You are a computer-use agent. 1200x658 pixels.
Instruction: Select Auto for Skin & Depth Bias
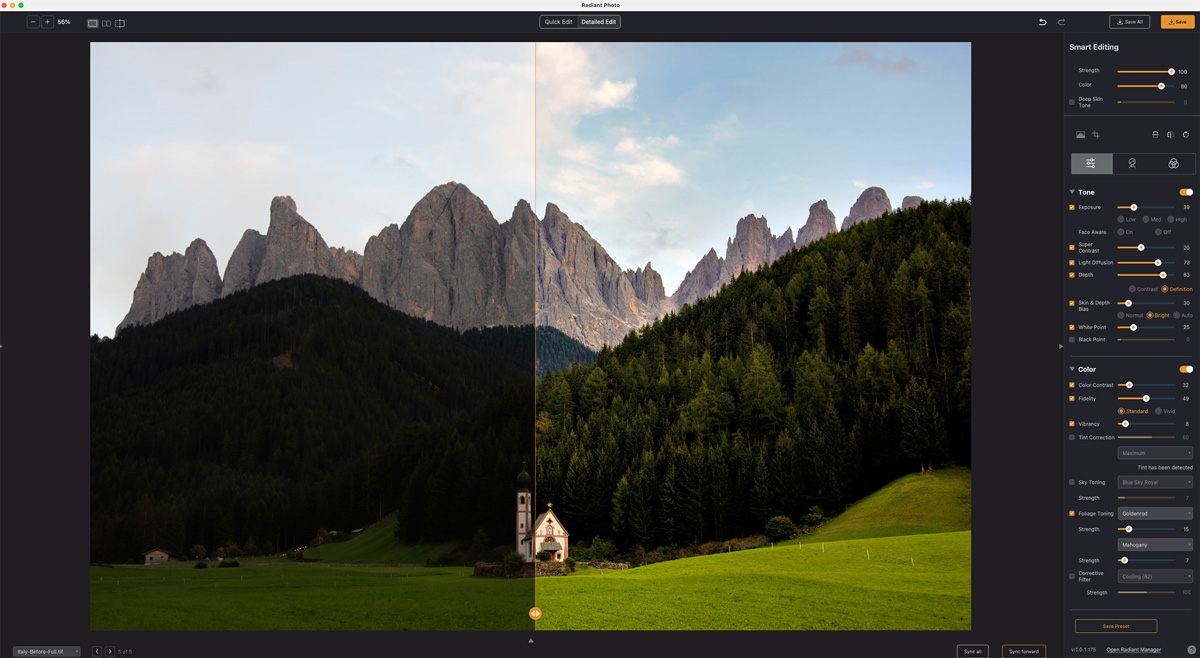coord(1177,315)
